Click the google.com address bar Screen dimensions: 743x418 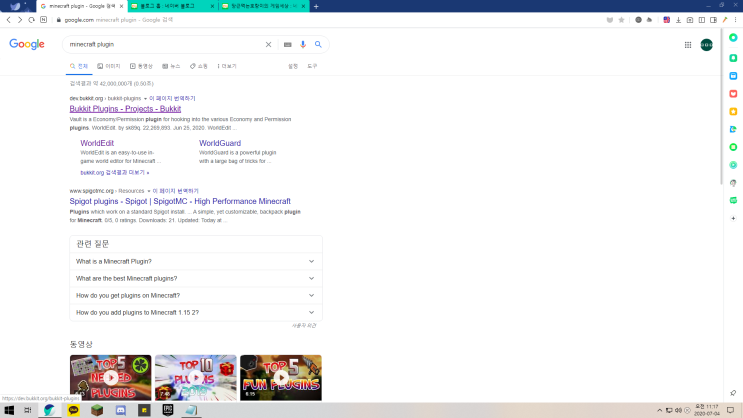(327, 20)
